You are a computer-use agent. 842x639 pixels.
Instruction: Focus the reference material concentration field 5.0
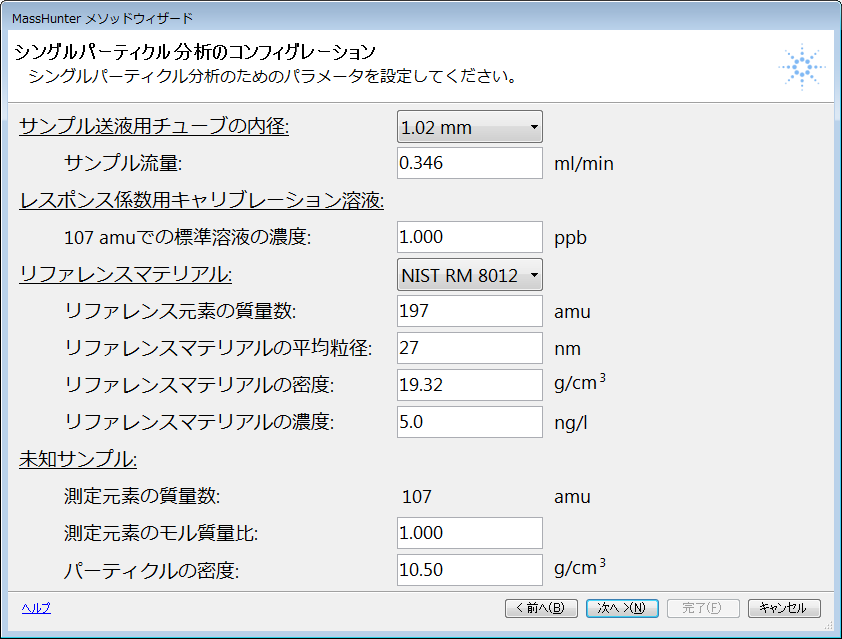tap(470, 422)
